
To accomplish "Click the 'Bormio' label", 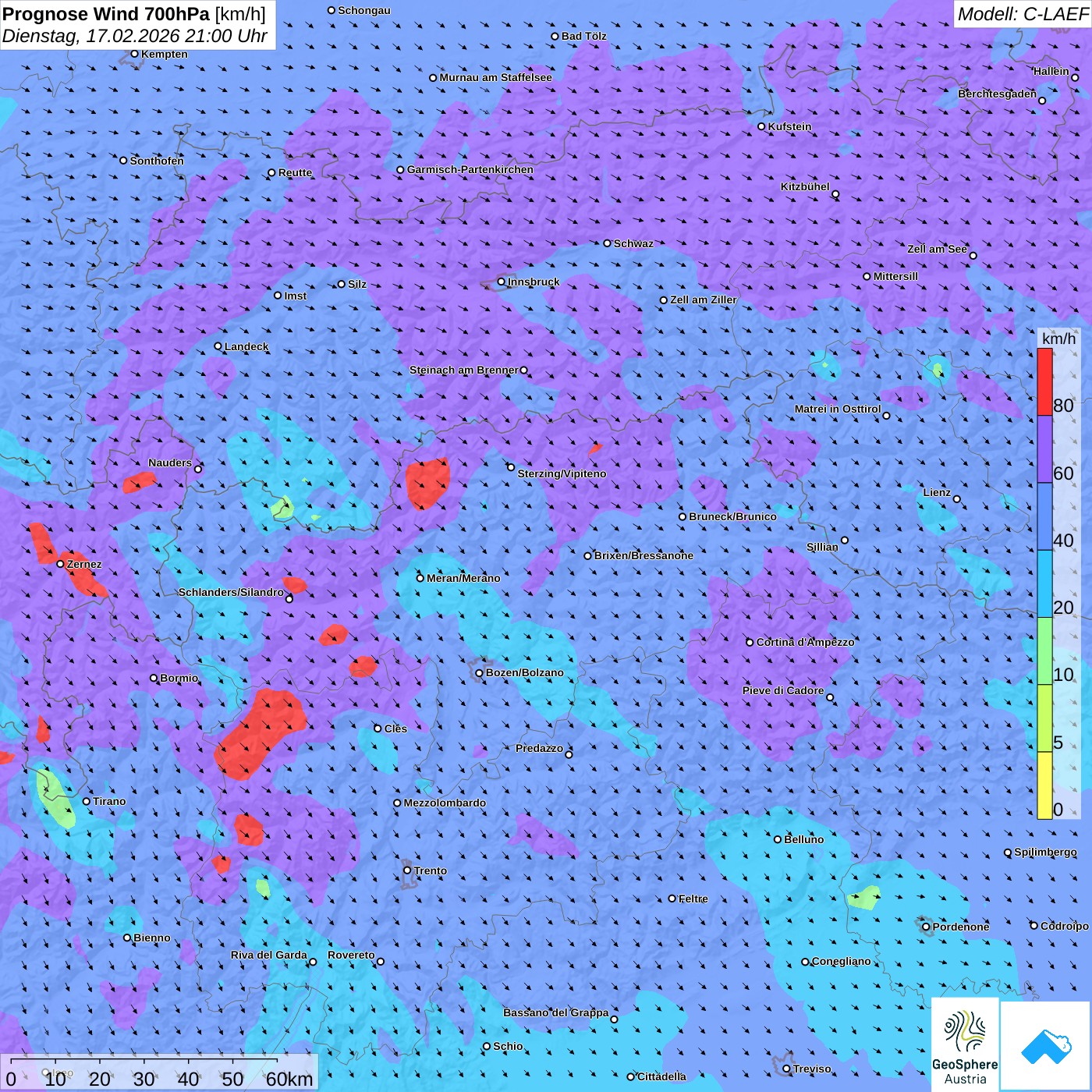I will click(179, 678).
